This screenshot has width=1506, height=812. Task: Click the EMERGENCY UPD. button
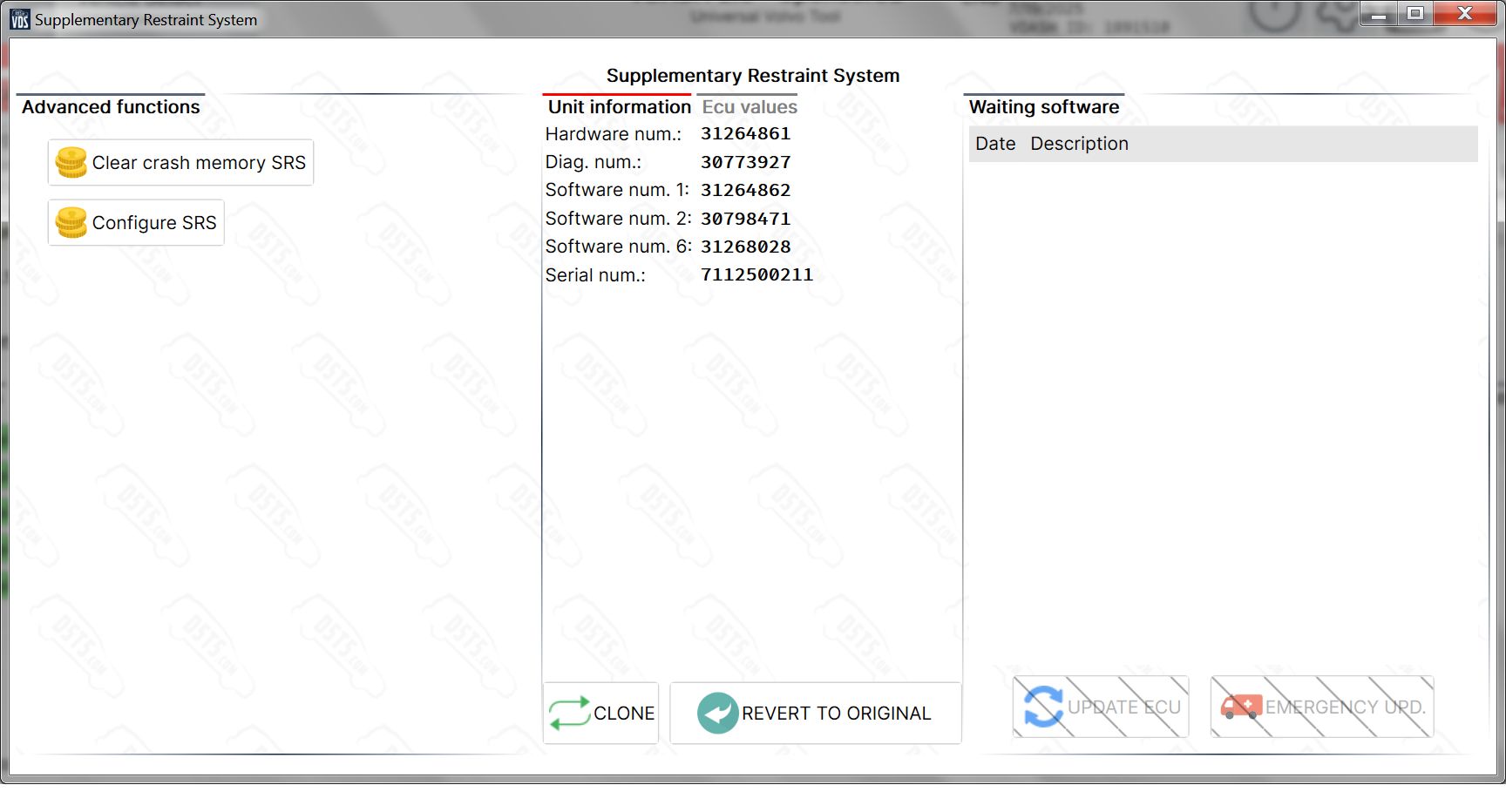coord(1321,707)
